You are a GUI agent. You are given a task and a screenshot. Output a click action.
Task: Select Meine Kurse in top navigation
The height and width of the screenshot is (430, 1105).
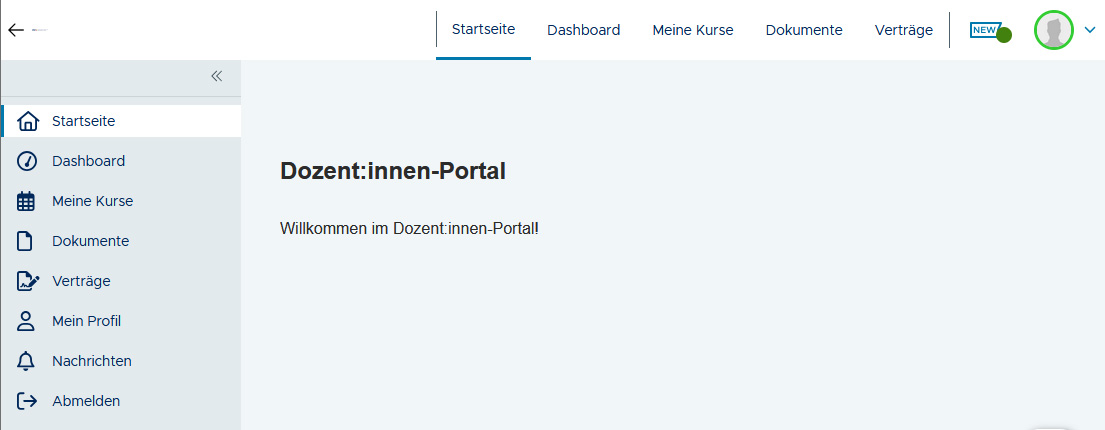693,30
